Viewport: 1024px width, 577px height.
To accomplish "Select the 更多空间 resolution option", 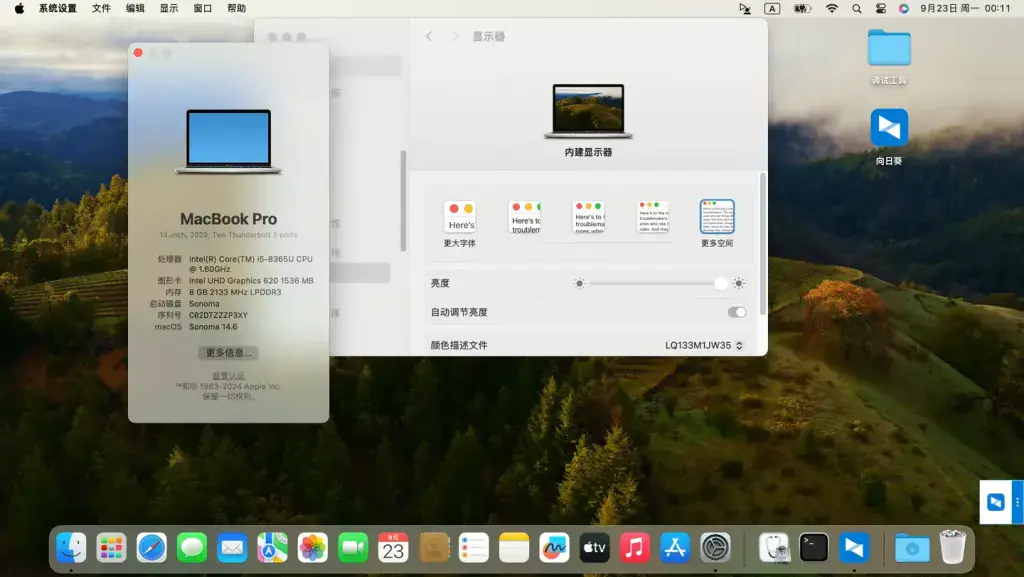I will click(717, 217).
